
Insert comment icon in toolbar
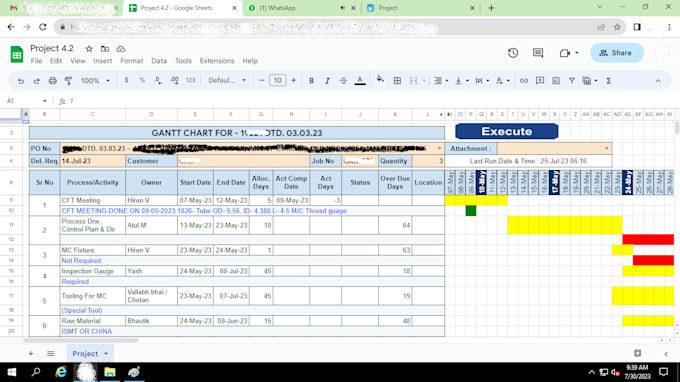point(540,81)
